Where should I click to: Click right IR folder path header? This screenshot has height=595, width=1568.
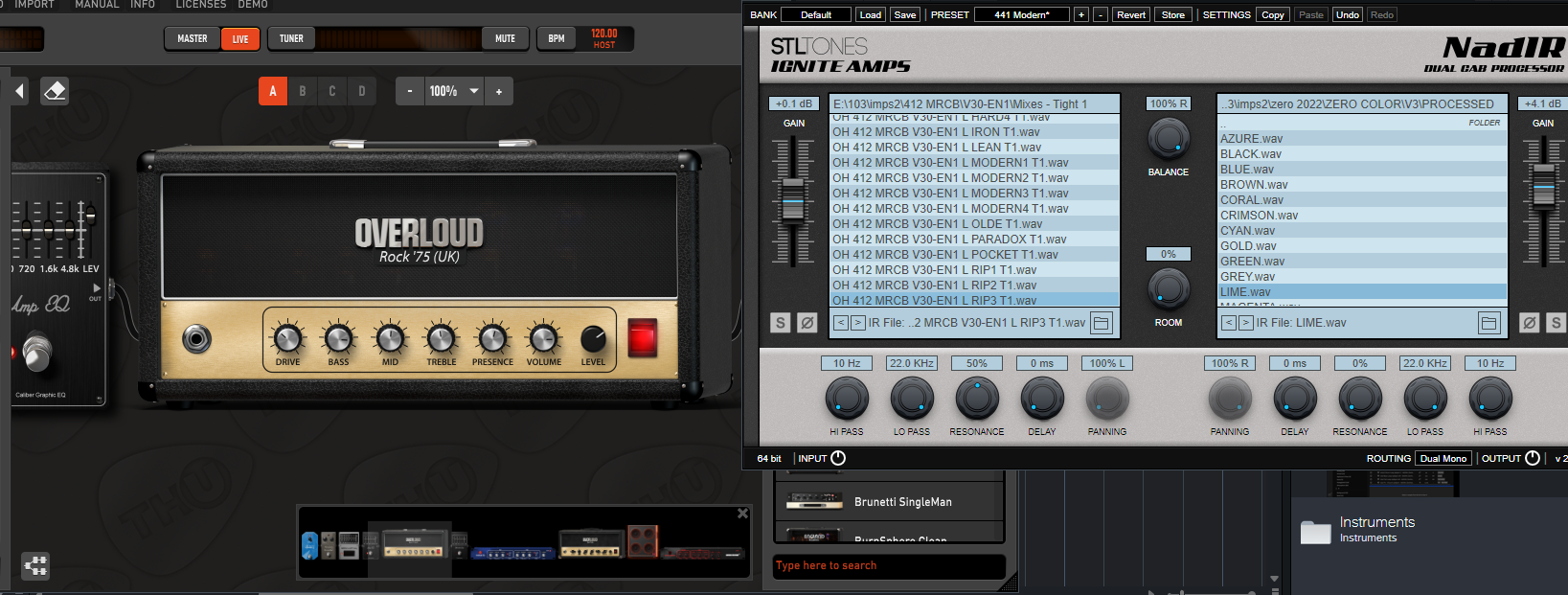pos(1362,103)
